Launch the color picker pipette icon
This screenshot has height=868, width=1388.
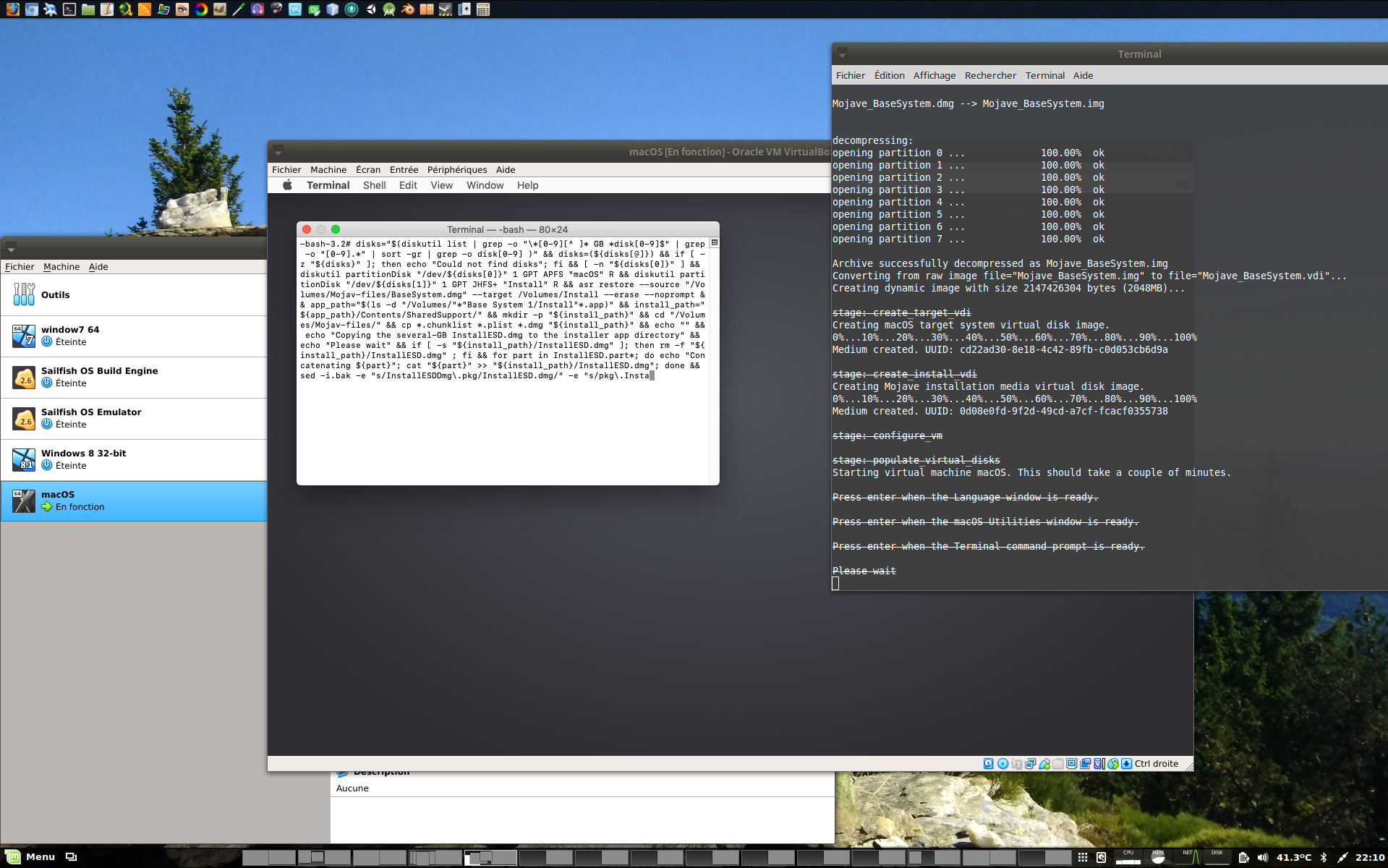pos(239,9)
